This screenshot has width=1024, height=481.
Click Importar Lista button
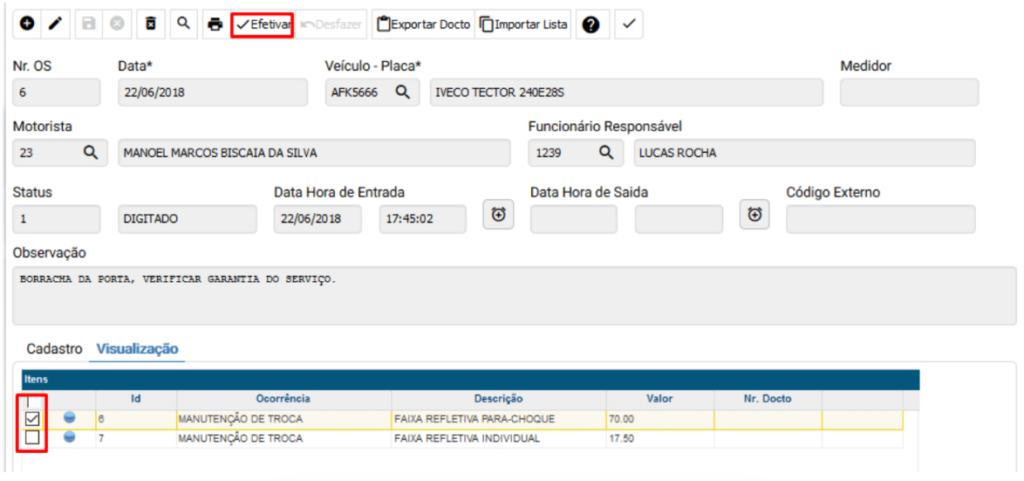pyautogui.click(x=523, y=24)
